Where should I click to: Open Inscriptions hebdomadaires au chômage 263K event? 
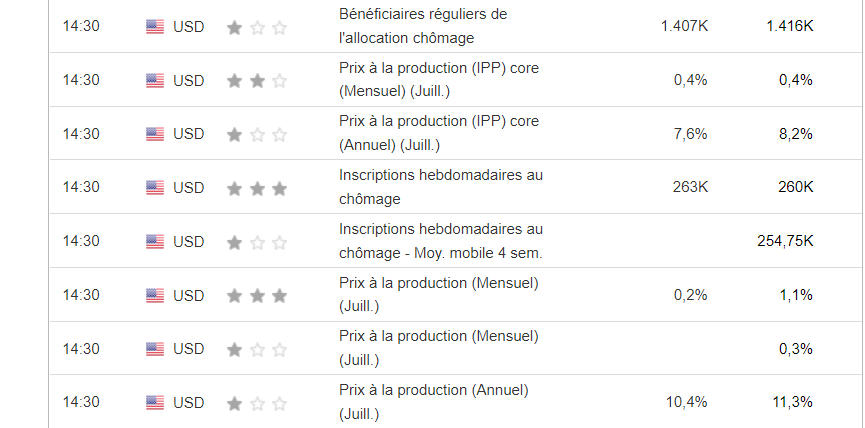(x=441, y=187)
